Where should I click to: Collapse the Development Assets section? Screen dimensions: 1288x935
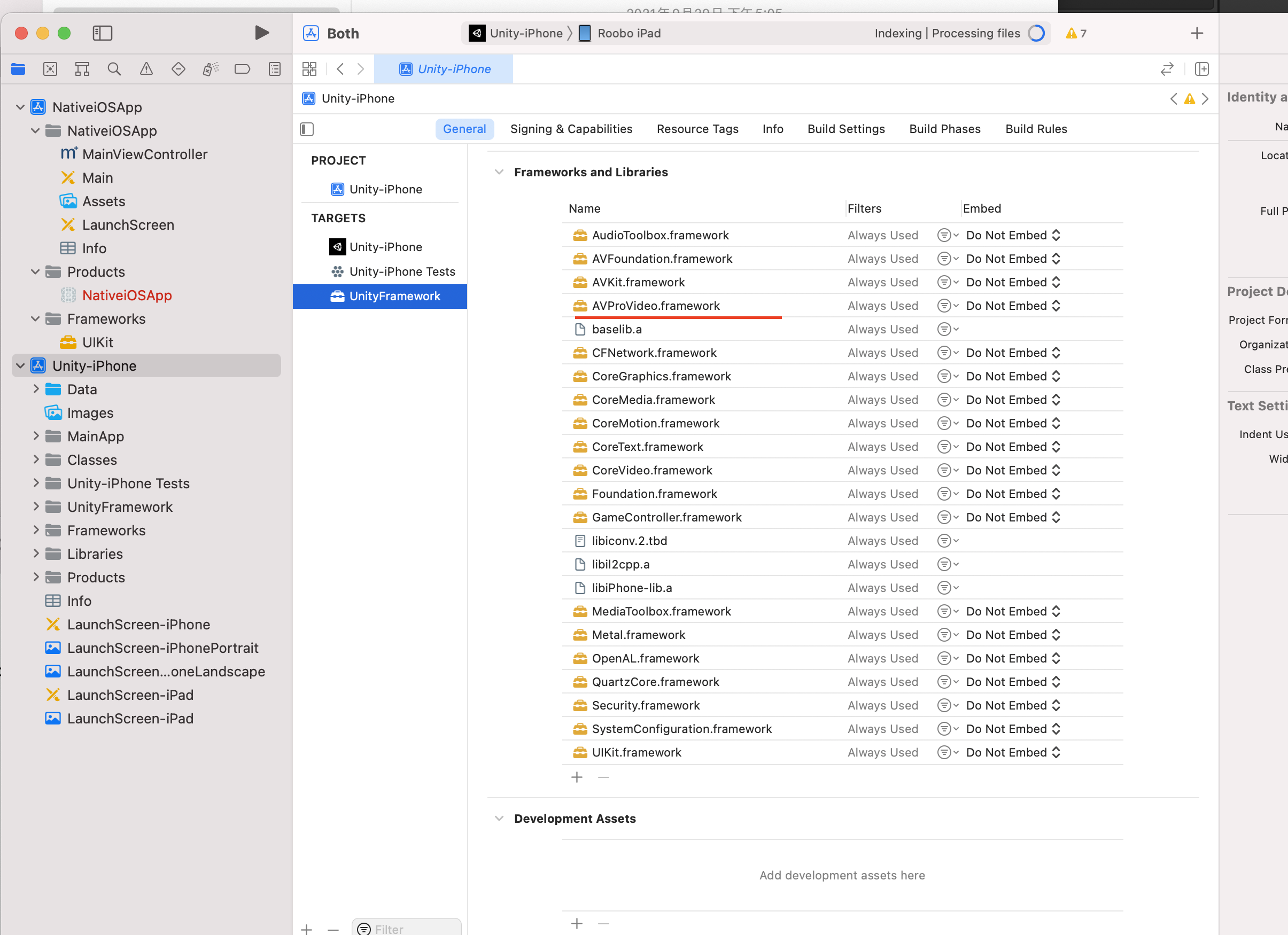[499, 818]
